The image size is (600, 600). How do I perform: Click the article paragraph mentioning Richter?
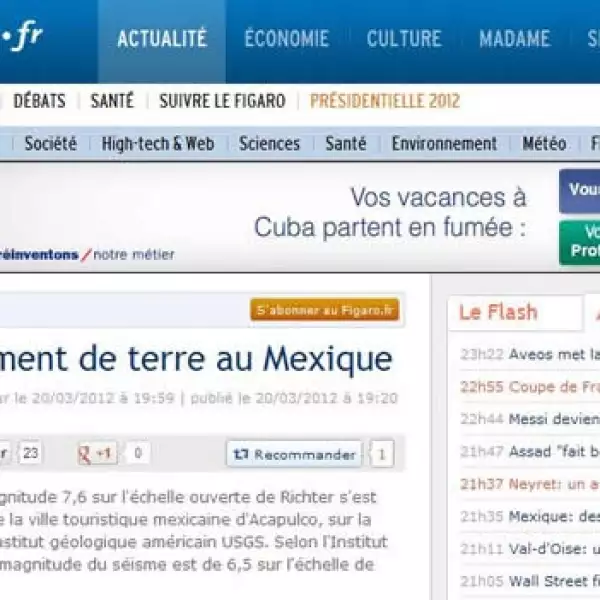pyautogui.click(x=194, y=531)
